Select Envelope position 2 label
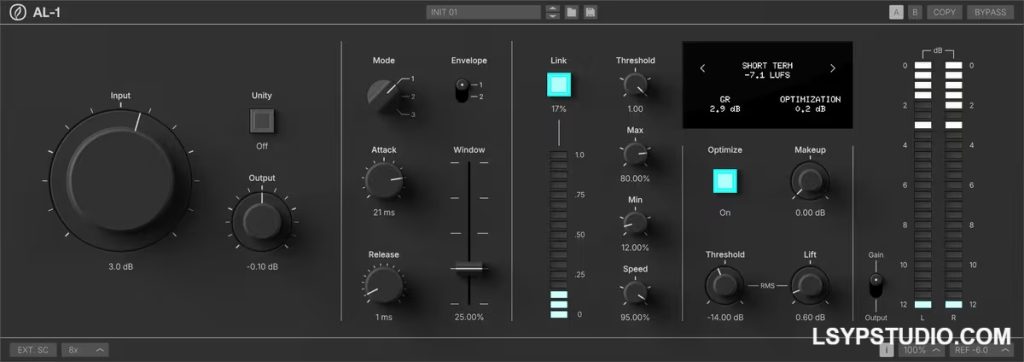Image resolution: width=1024 pixels, height=362 pixels. [481, 96]
